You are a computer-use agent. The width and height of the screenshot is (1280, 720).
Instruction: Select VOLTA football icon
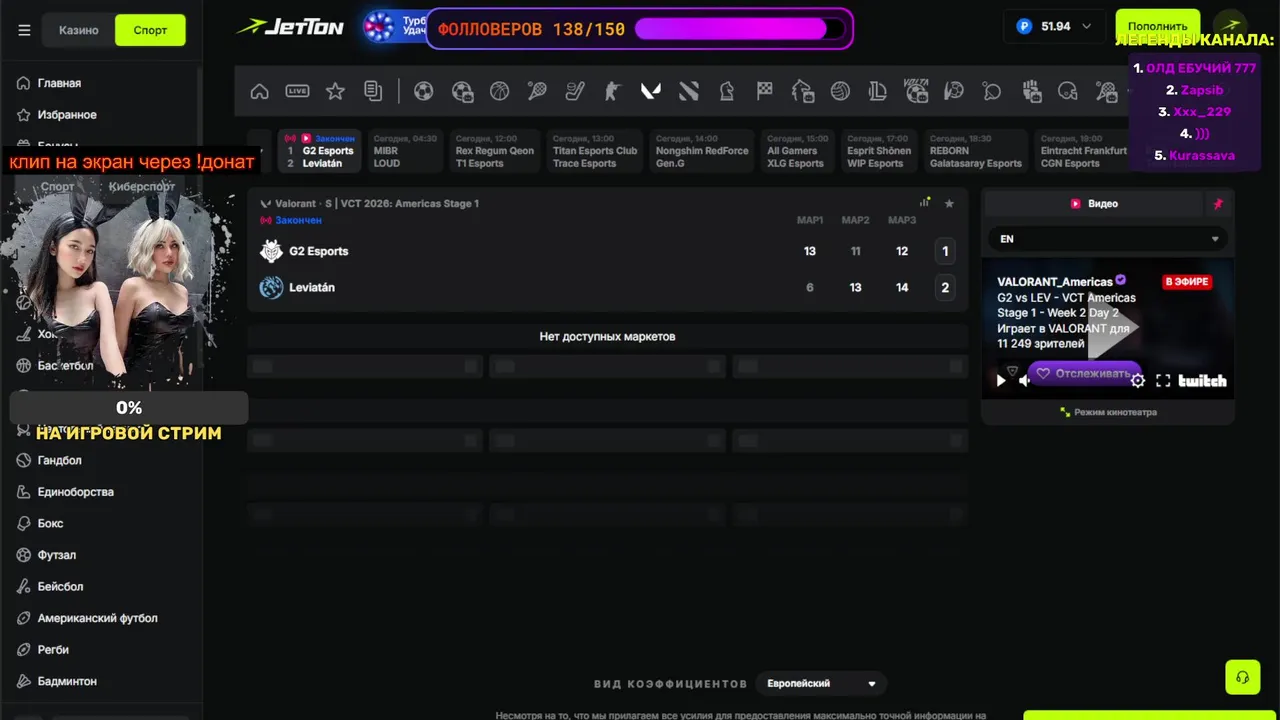click(x=916, y=92)
